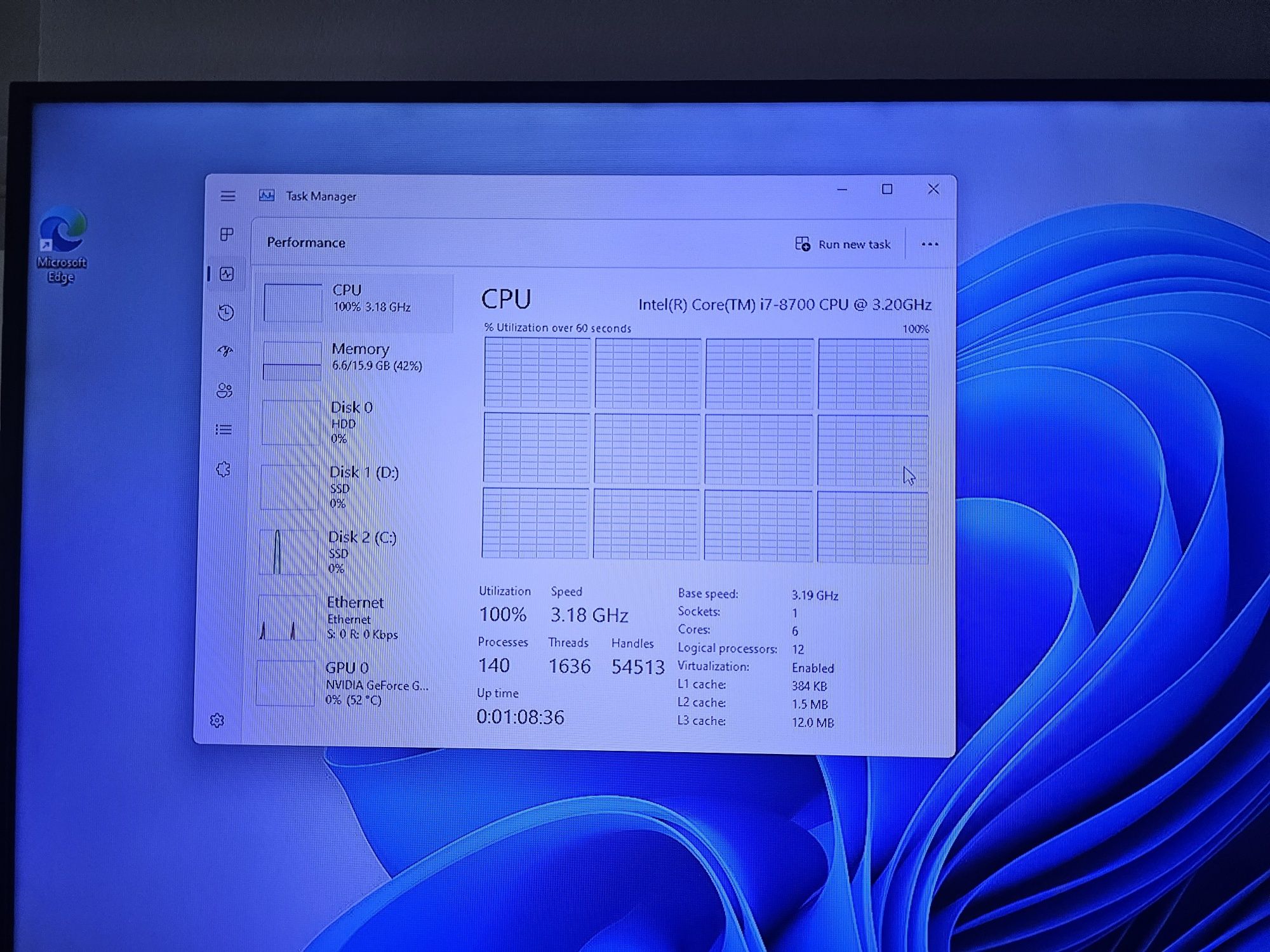Open the Details list sidebar icon
Image resolution: width=1270 pixels, height=952 pixels.
pos(224,430)
